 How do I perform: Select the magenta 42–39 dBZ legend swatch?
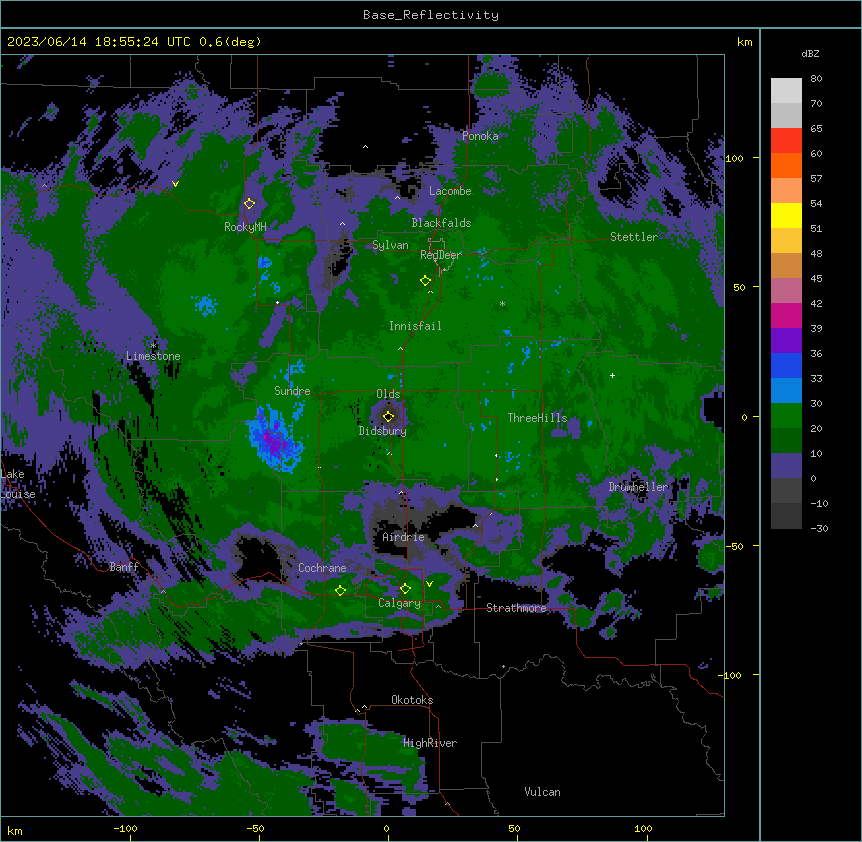click(x=786, y=315)
